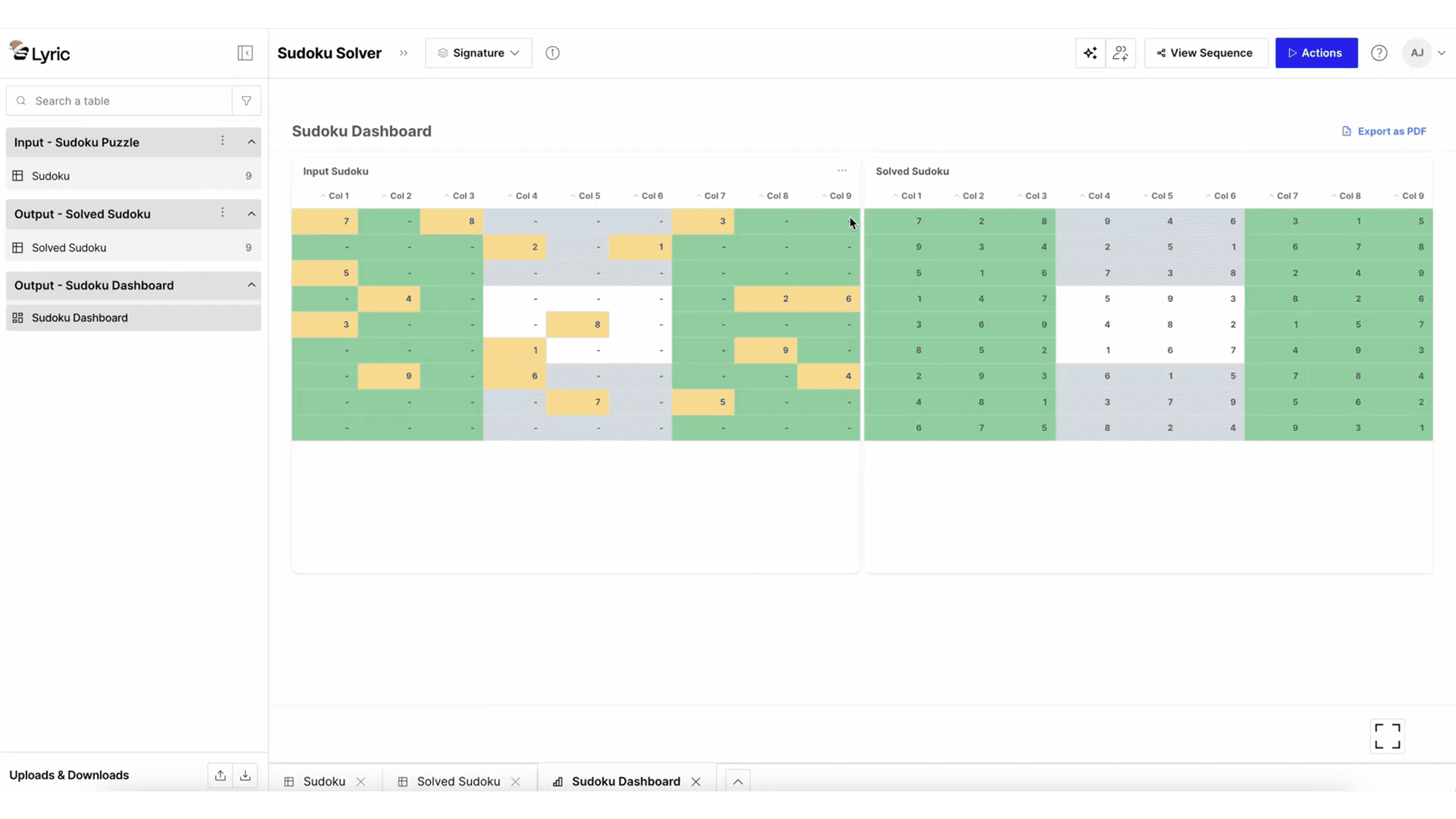Close the Sudoku Dashboard tab

point(696,782)
